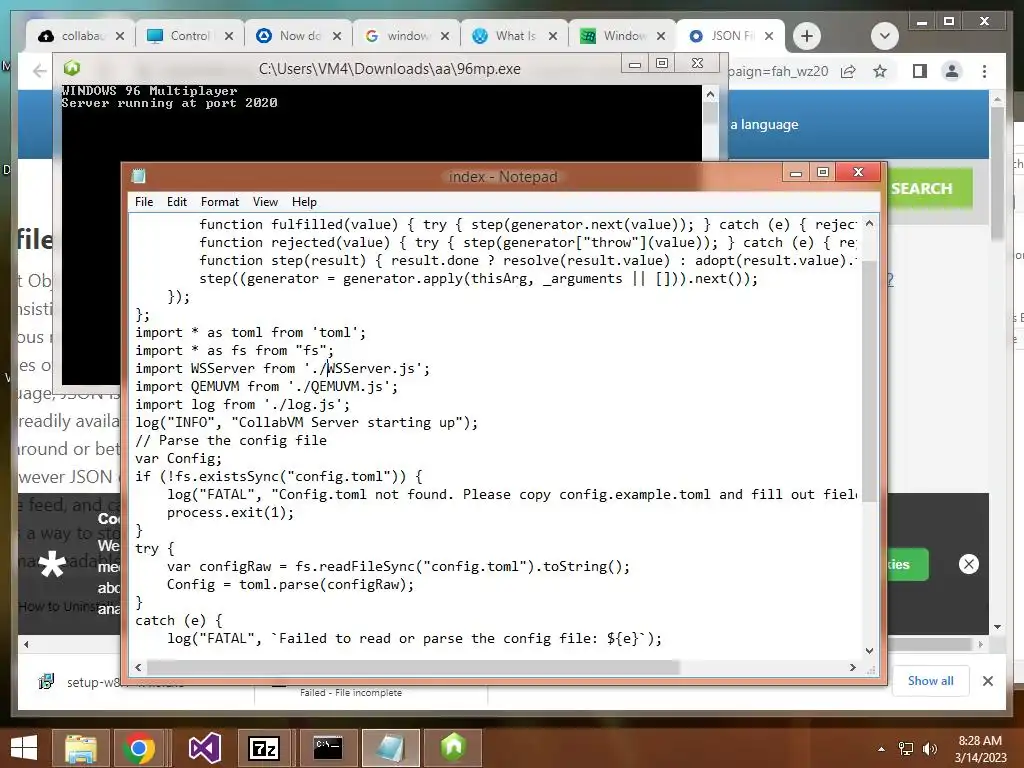Viewport: 1024px width, 768px height.
Task: Click Notepad vertical scrollbar thumb
Action: coord(869,380)
